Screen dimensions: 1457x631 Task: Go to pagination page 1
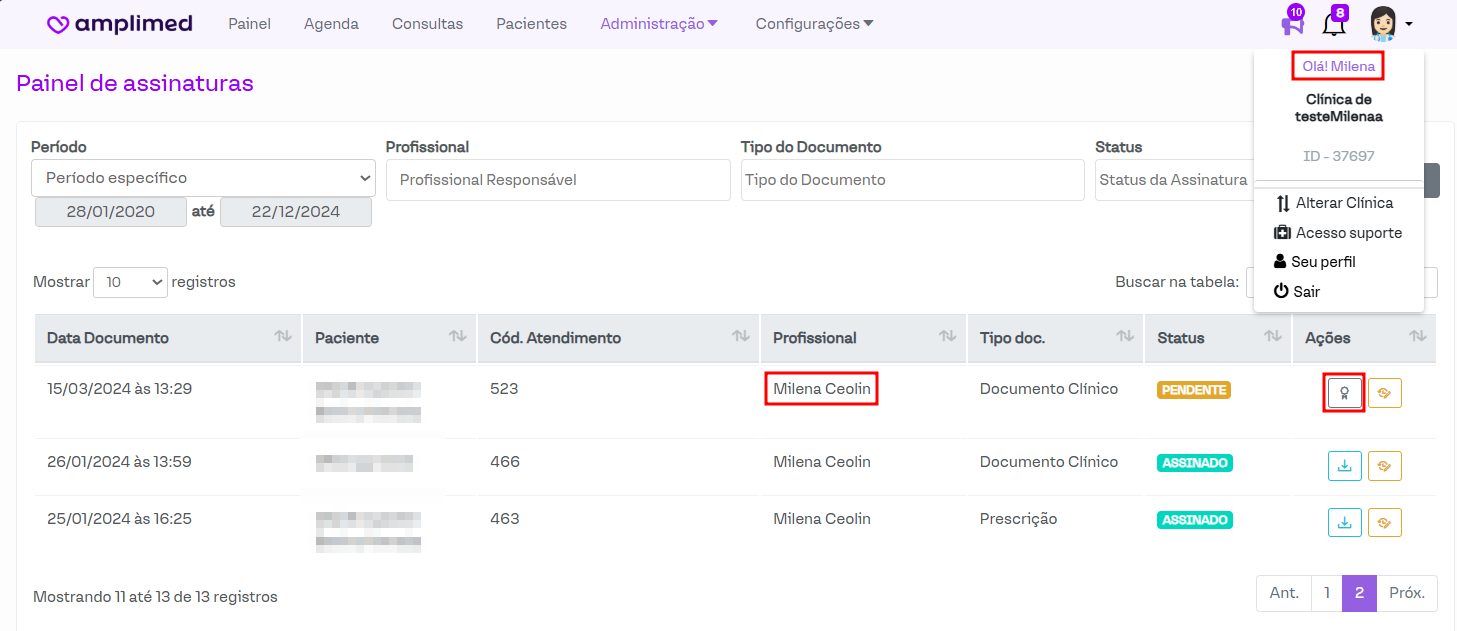[1326, 593]
